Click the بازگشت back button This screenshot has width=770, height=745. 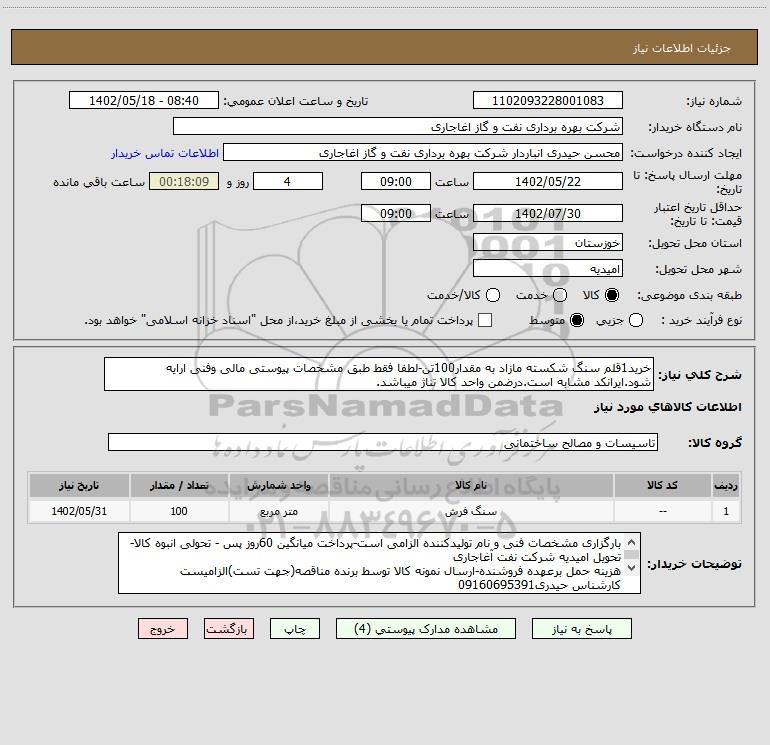229,629
